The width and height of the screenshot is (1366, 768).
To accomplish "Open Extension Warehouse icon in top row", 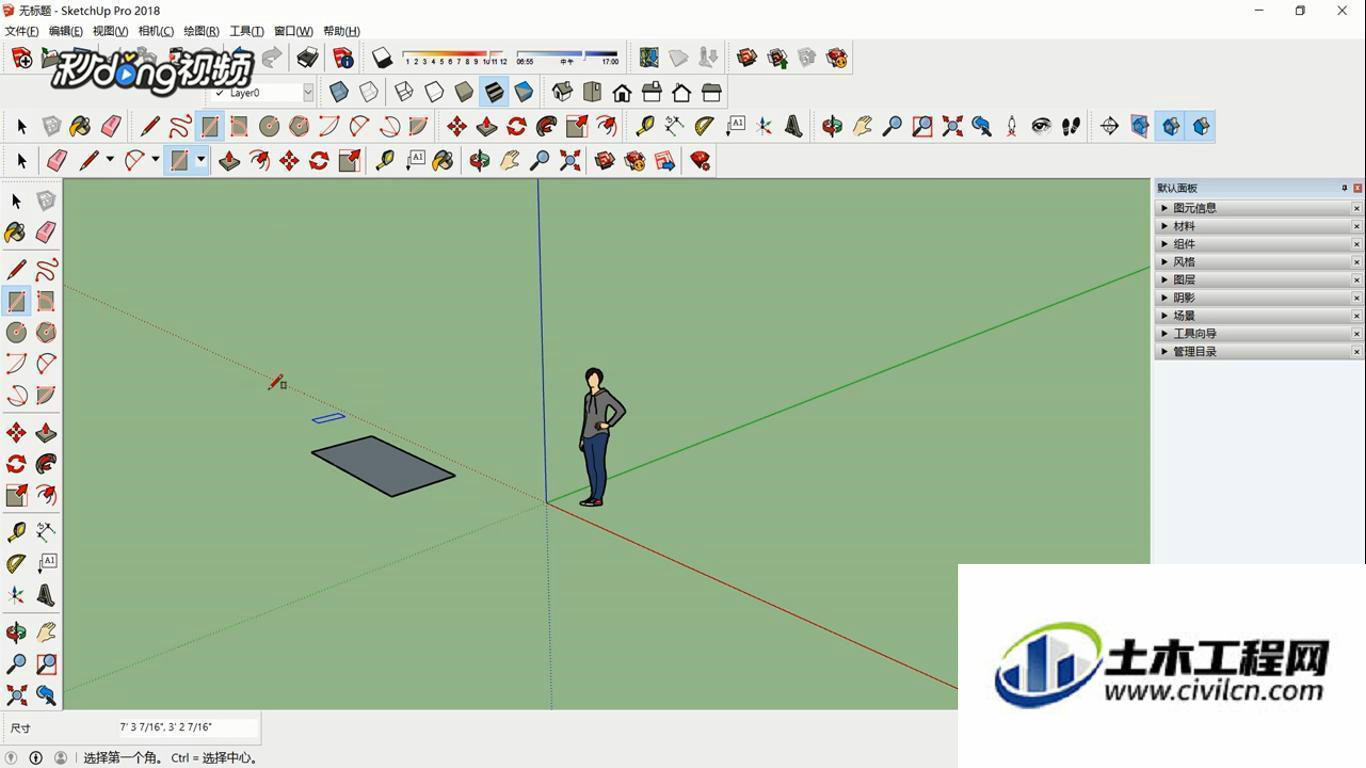I will [837, 58].
